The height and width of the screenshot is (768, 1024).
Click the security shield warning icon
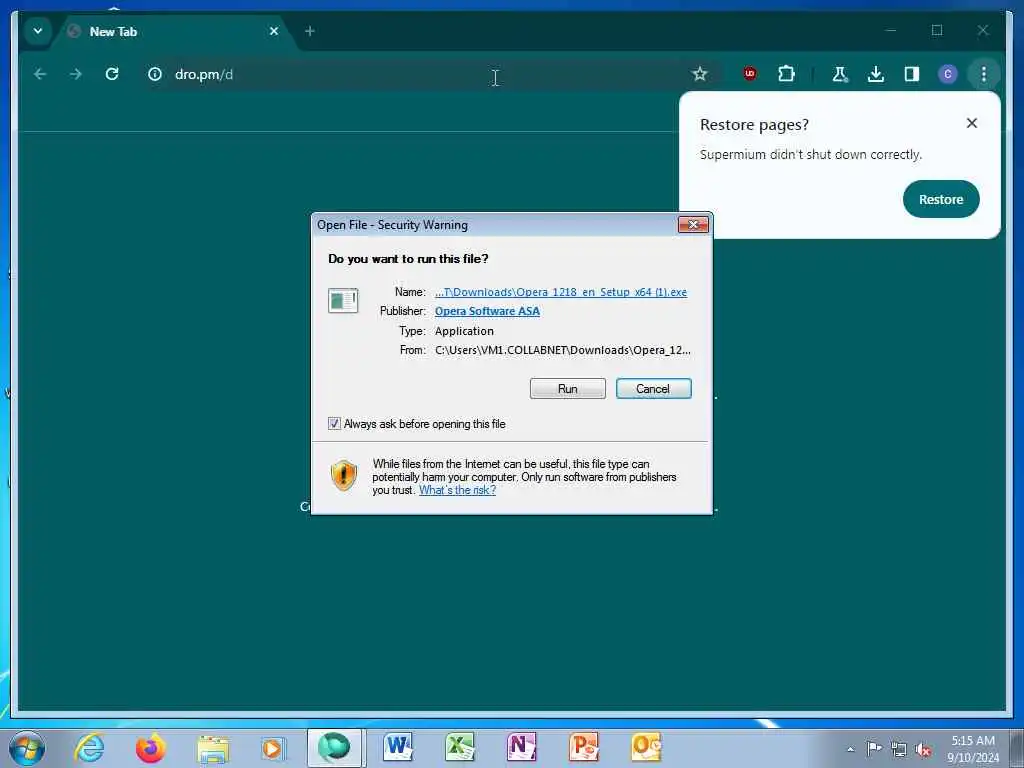coord(344,475)
